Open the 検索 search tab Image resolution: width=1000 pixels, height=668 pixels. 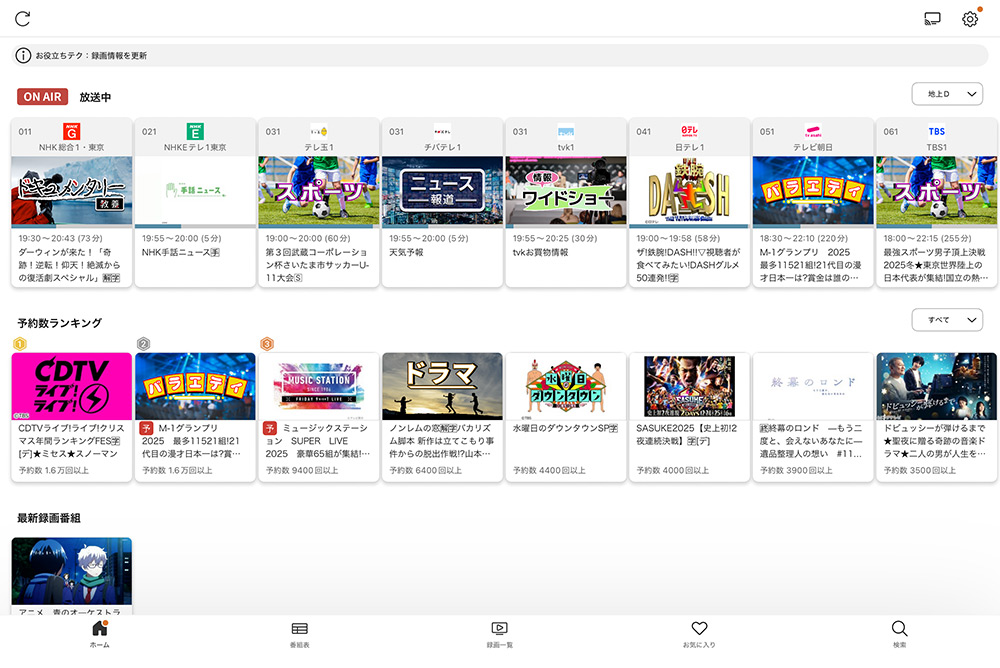[899, 633]
